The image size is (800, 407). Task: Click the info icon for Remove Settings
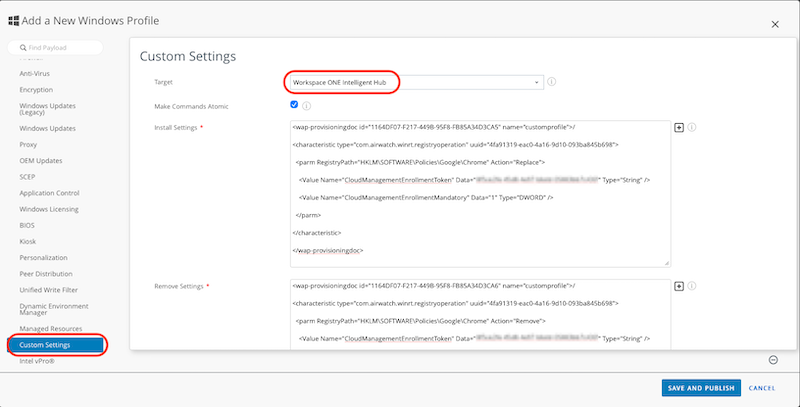692,286
